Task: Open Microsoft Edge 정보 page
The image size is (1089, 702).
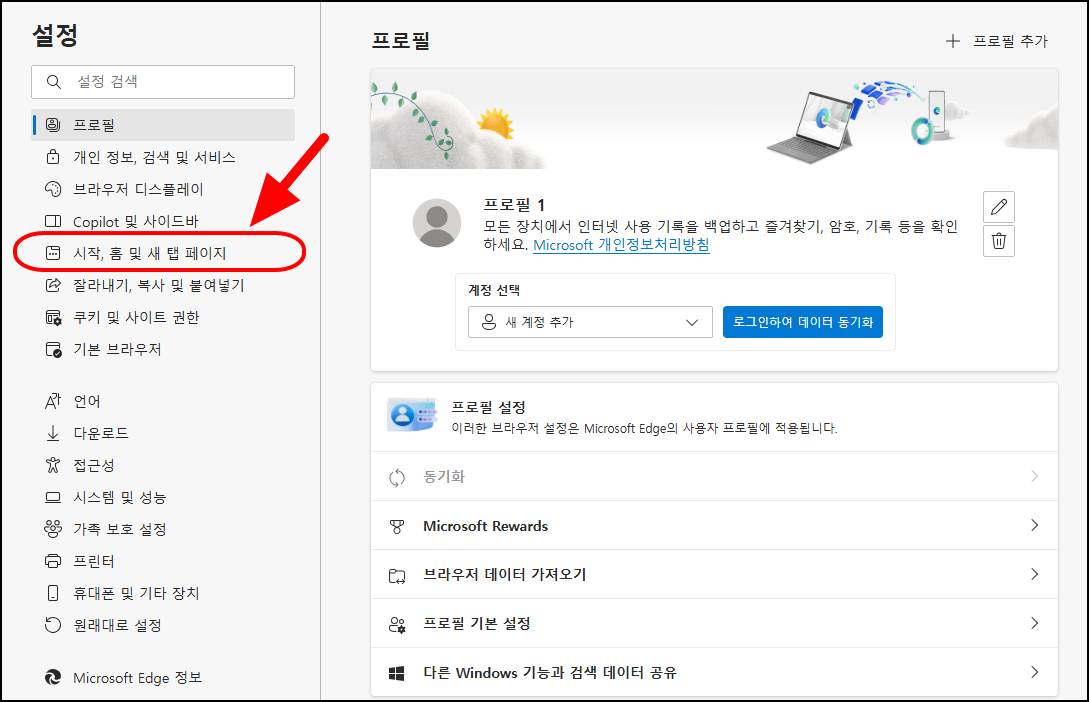Action: tap(163, 678)
